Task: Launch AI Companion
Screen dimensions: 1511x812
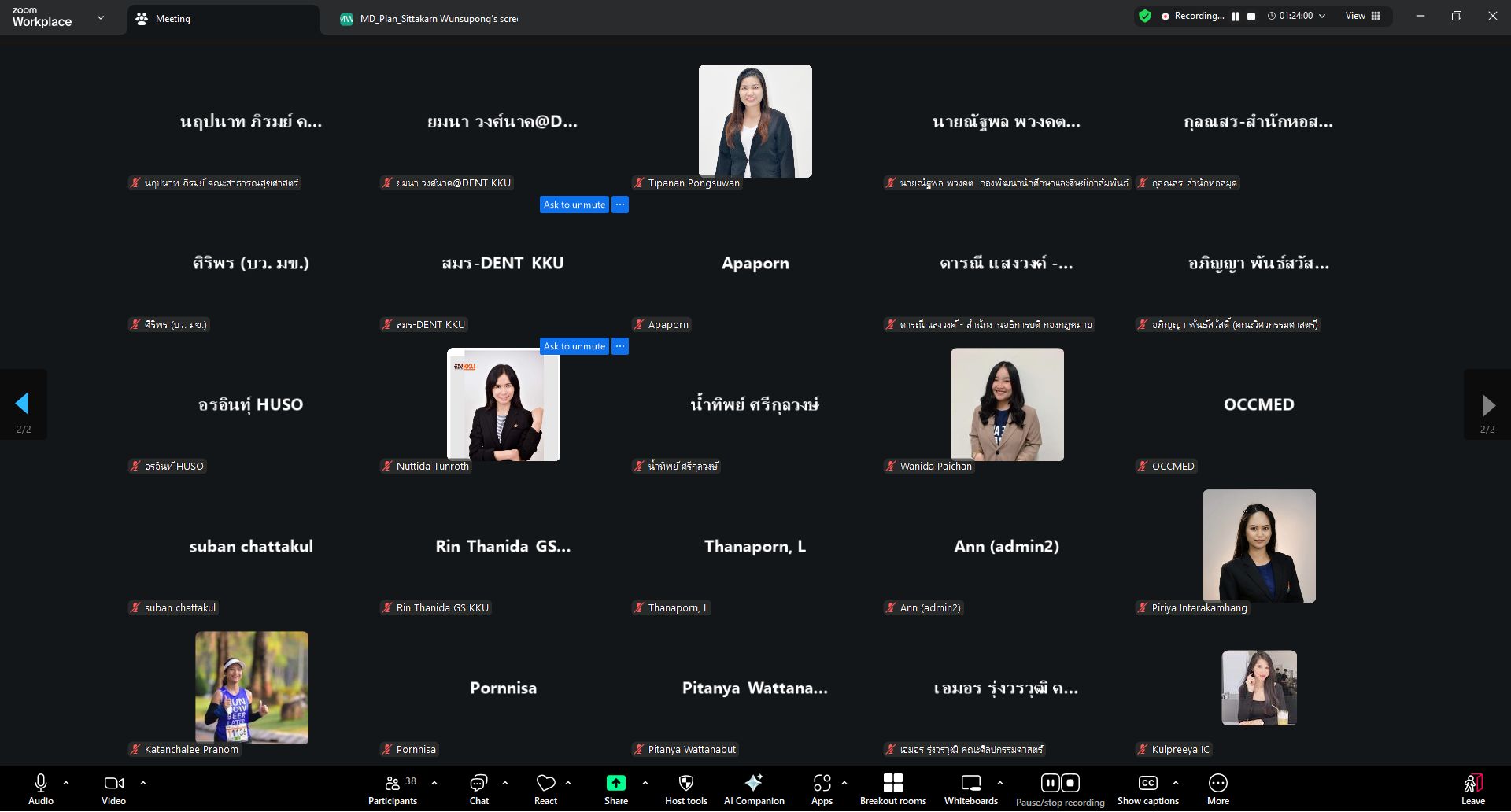Action: (753, 788)
